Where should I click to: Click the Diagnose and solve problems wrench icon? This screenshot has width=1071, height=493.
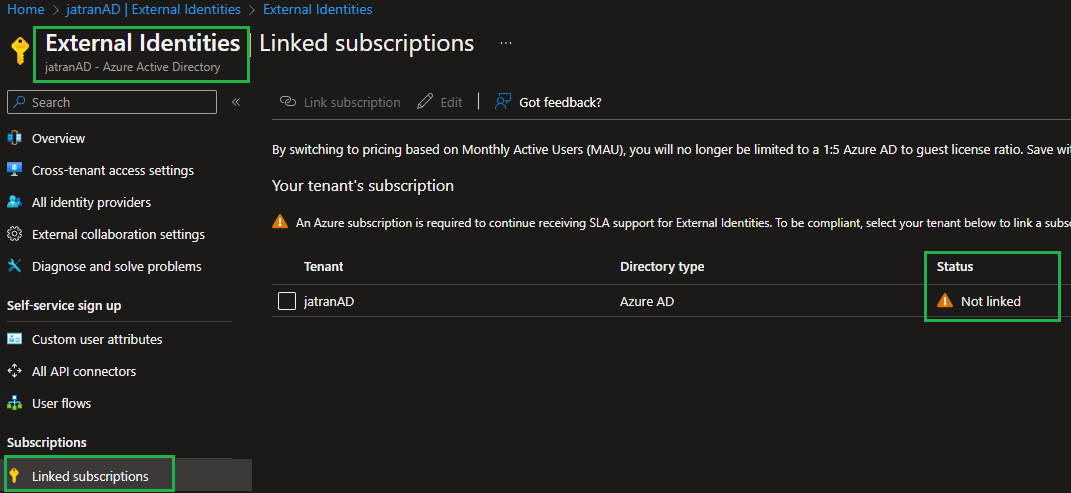(x=14, y=266)
